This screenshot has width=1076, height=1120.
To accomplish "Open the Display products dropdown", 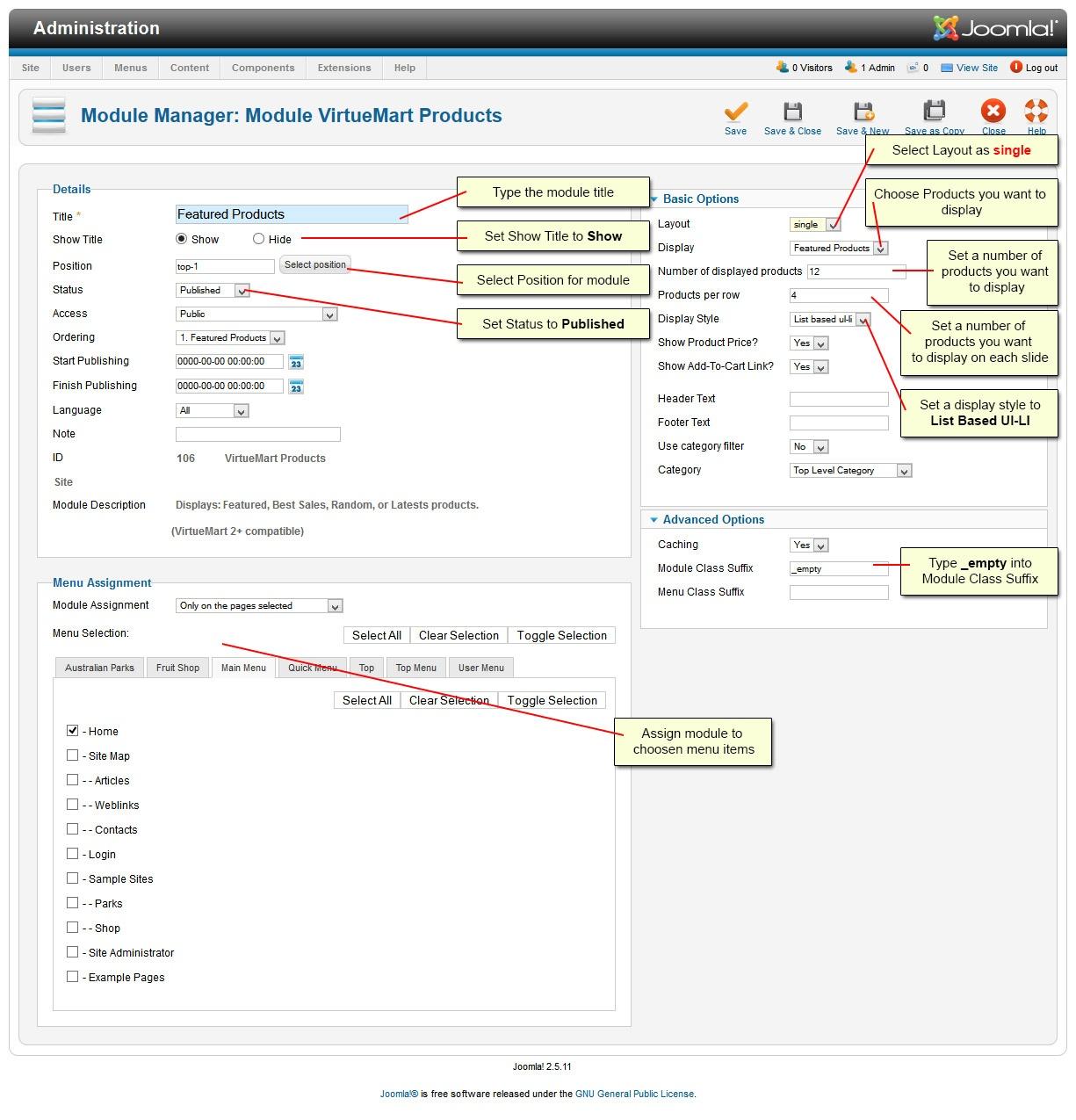I will tap(839, 248).
